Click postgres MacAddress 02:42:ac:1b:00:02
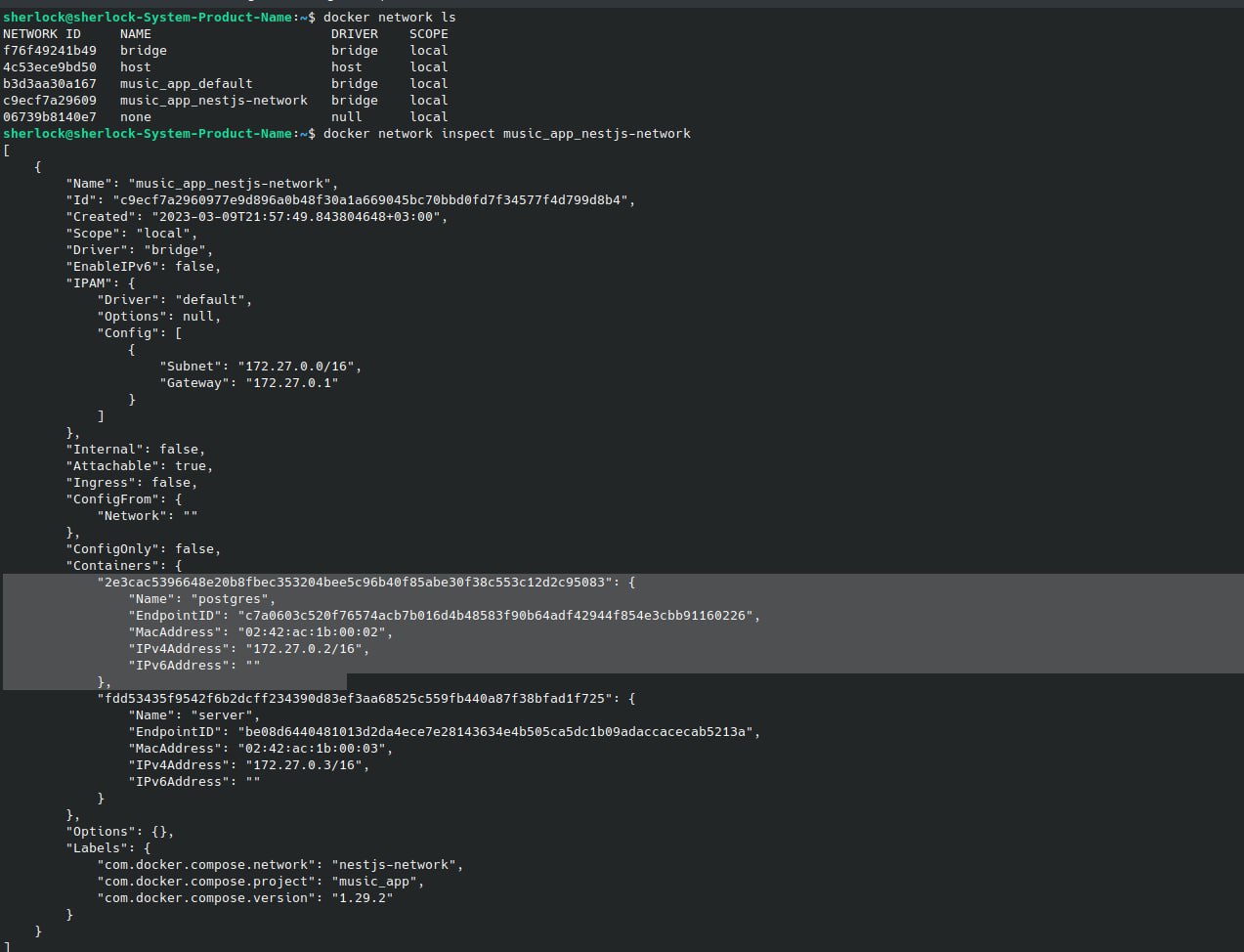 pyautogui.click(x=315, y=631)
